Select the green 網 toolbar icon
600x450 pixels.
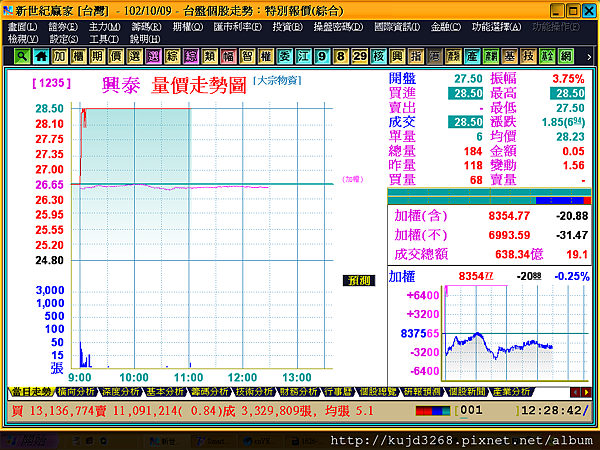[x=566, y=56]
